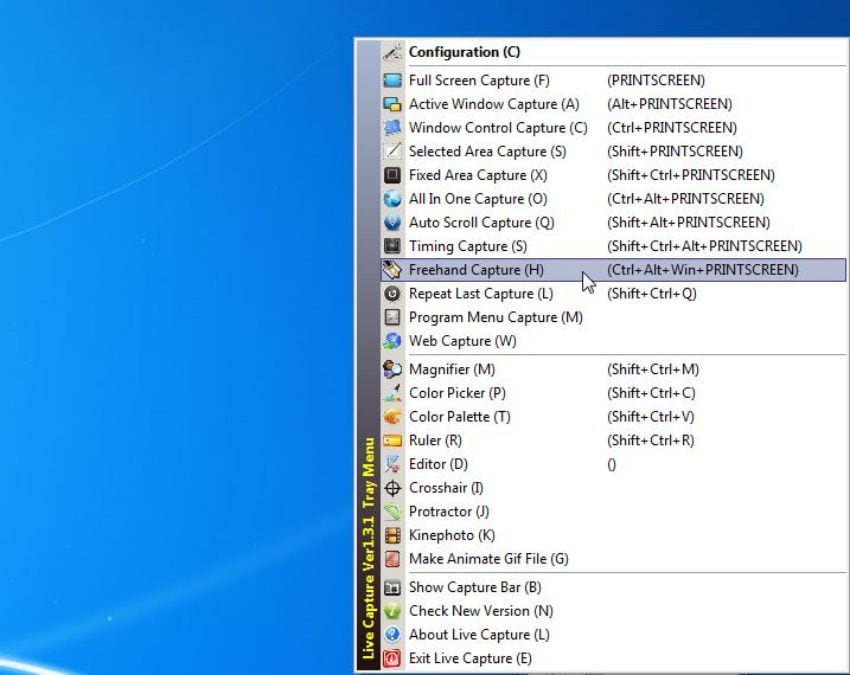Click the All In One Capture globe icon
Screen dimensions: 850x675
click(x=392, y=199)
